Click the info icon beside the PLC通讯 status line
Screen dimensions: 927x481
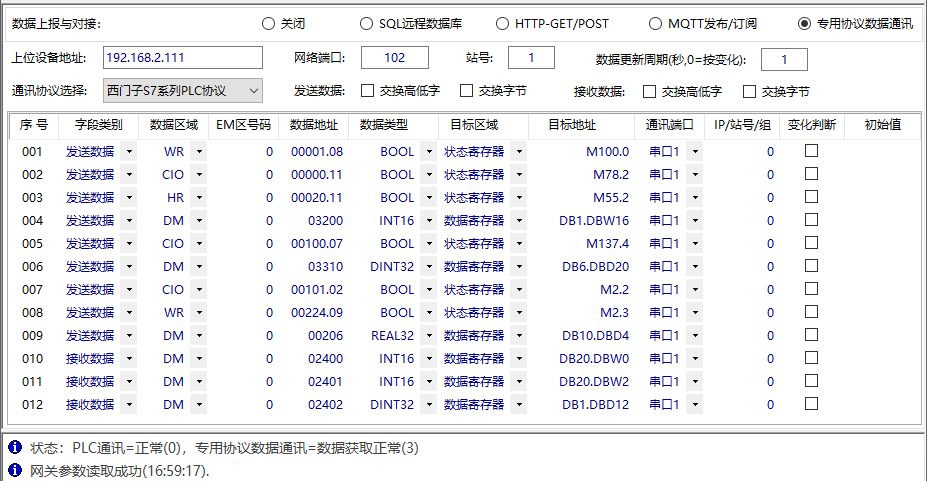click(14, 448)
